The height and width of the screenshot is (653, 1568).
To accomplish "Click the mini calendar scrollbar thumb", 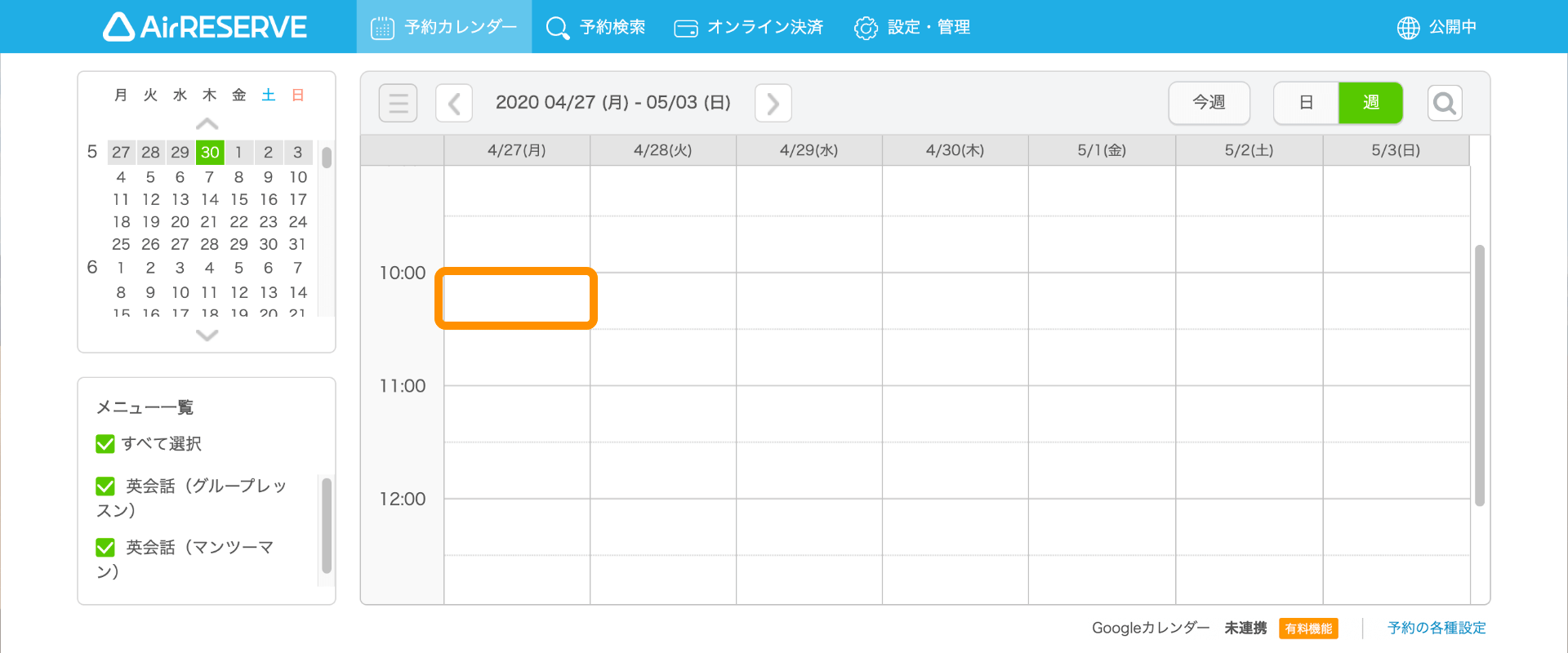I will (x=327, y=158).
